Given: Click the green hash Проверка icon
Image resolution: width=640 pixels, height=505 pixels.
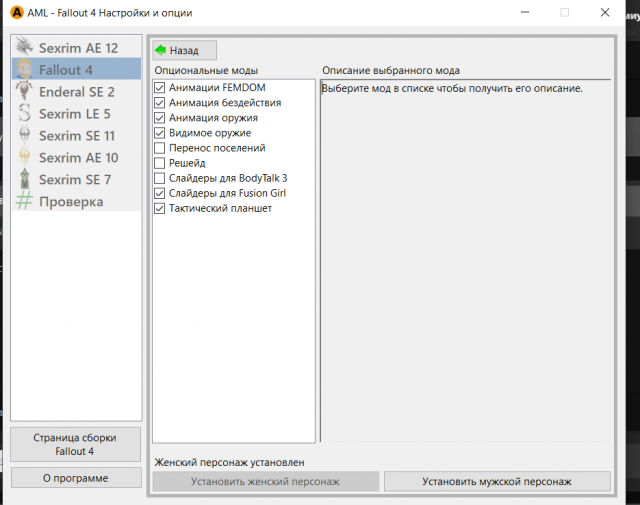Looking at the screenshot, I should click(25, 202).
